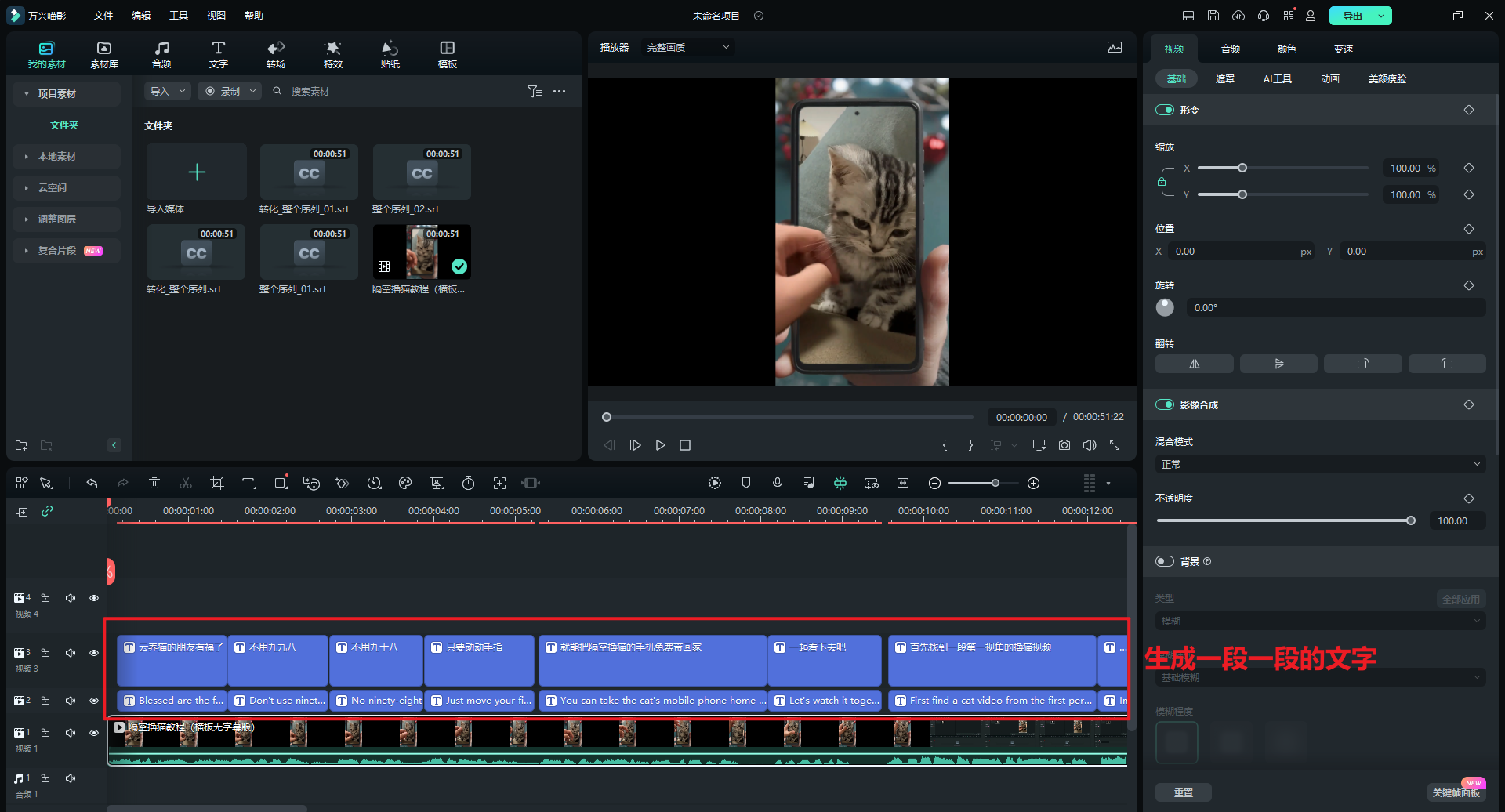Open the 混合模式 blend mode dropdown
Viewport: 1505px width, 812px height.
pos(1320,465)
